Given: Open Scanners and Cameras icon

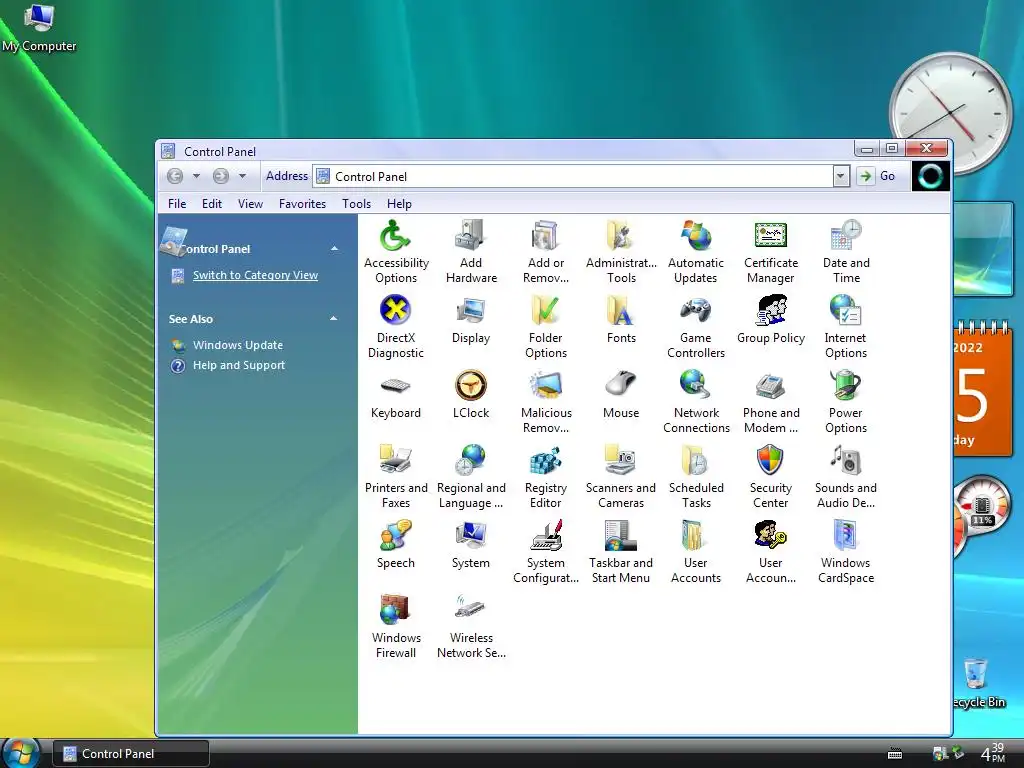Looking at the screenshot, I should pos(620,460).
